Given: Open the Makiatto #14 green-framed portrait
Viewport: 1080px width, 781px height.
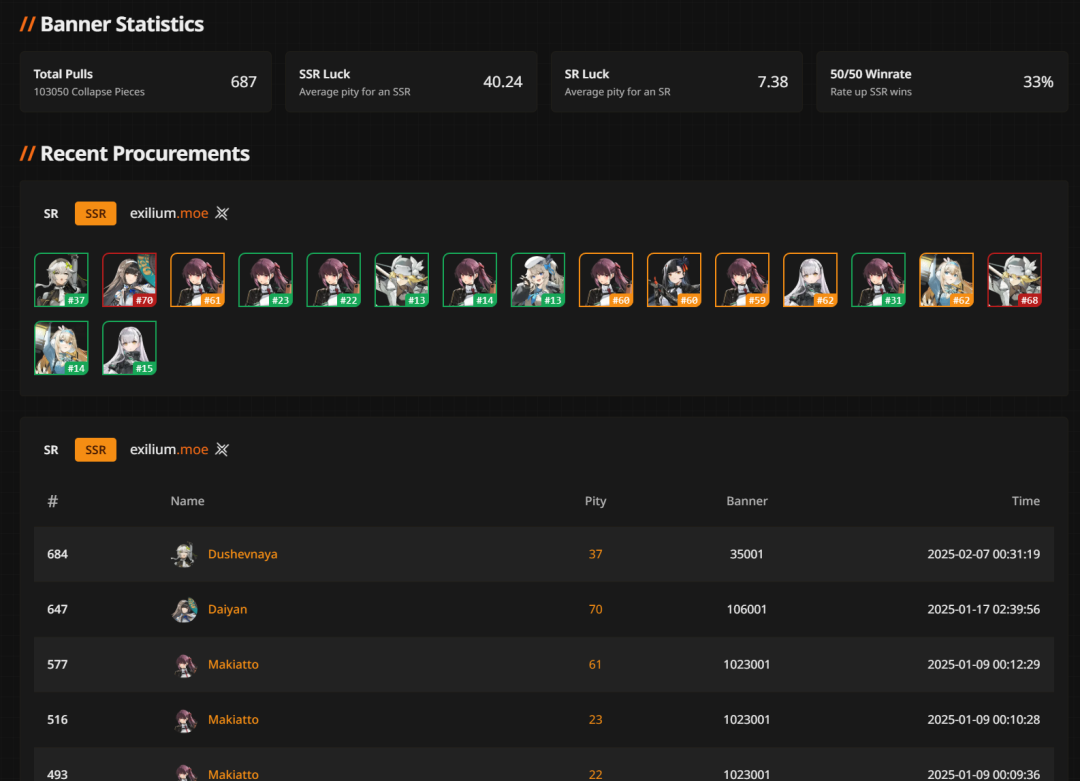Looking at the screenshot, I should tap(470, 280).
